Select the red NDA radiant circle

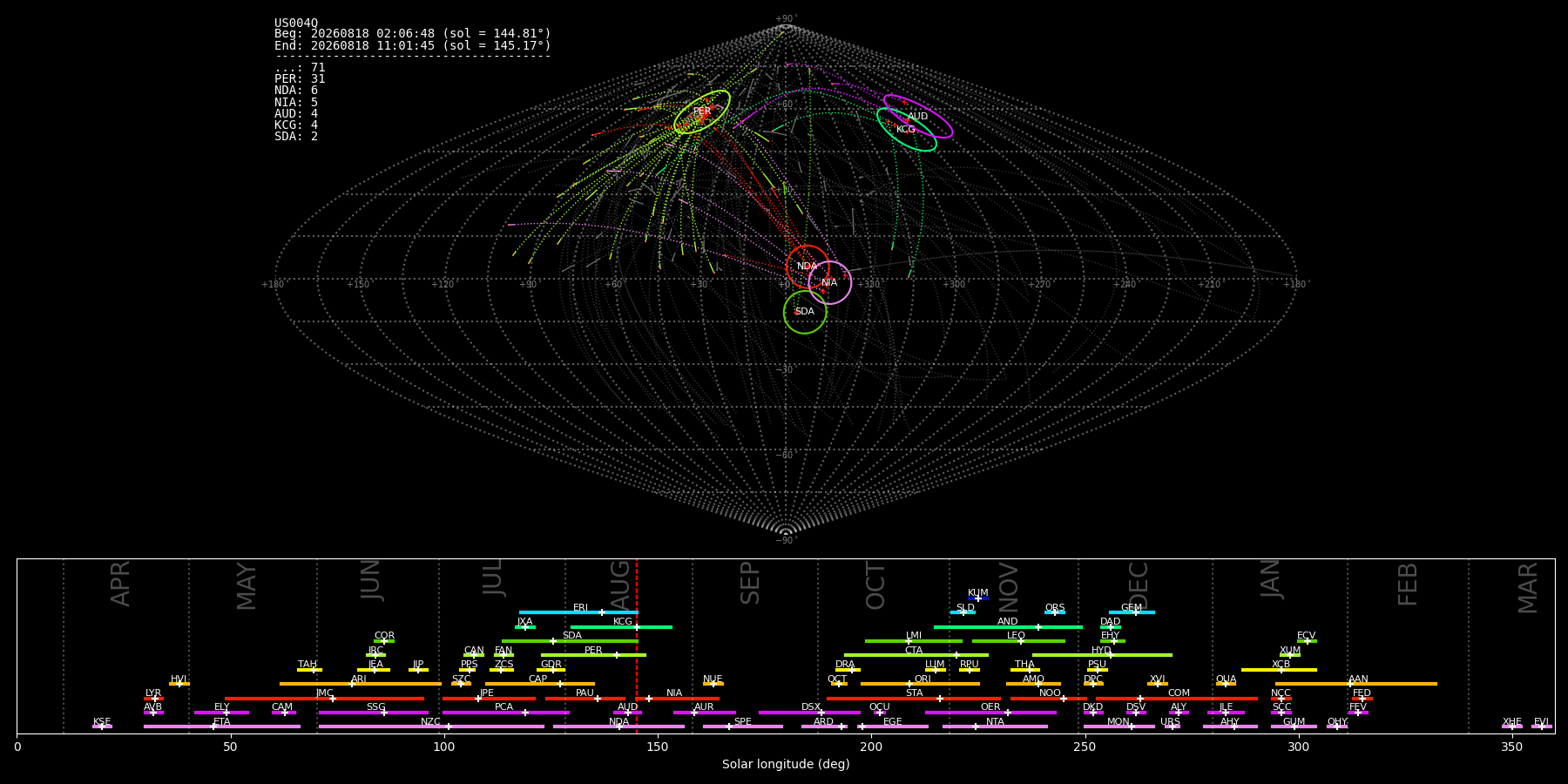point(808,267)
